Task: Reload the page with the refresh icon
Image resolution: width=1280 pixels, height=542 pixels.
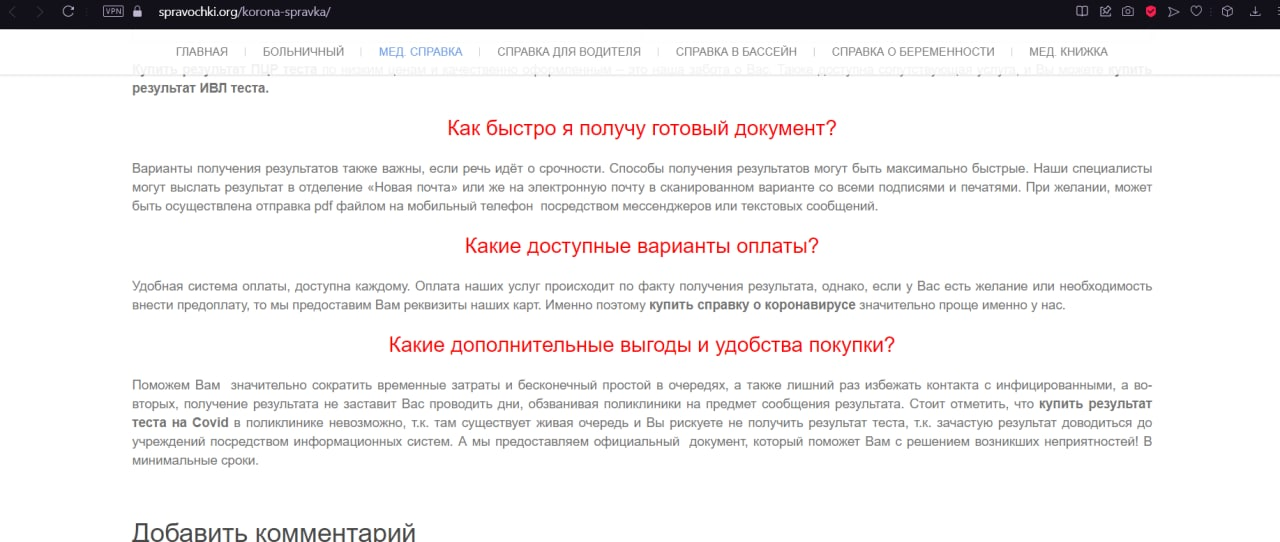Action: click(x=68, y=12)
